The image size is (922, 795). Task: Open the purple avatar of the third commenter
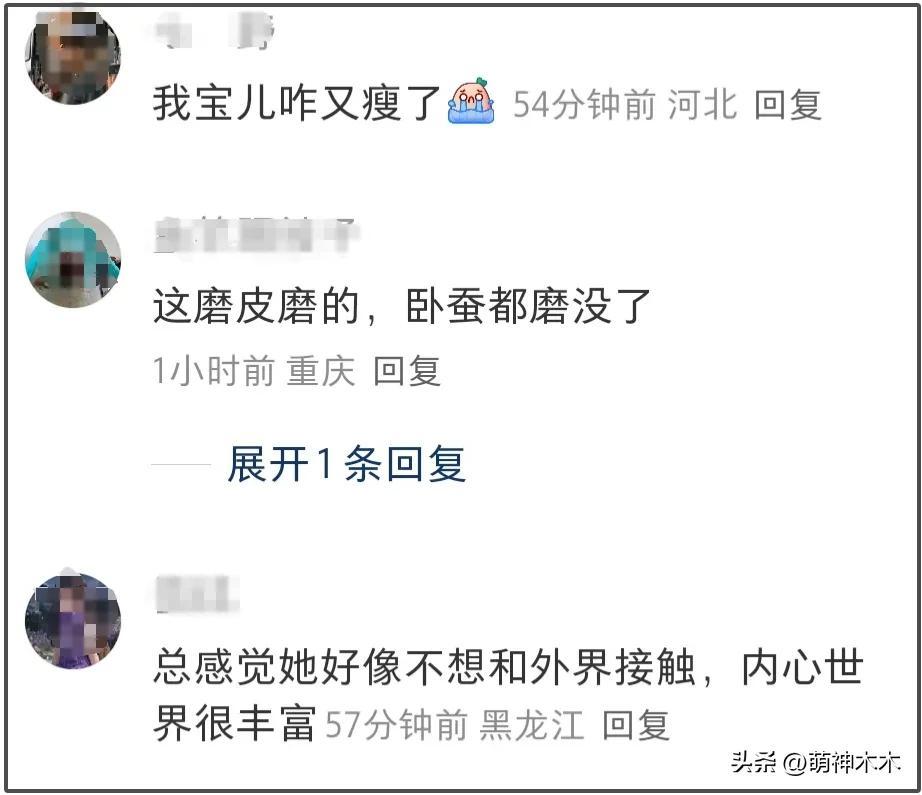pos(73,620)
